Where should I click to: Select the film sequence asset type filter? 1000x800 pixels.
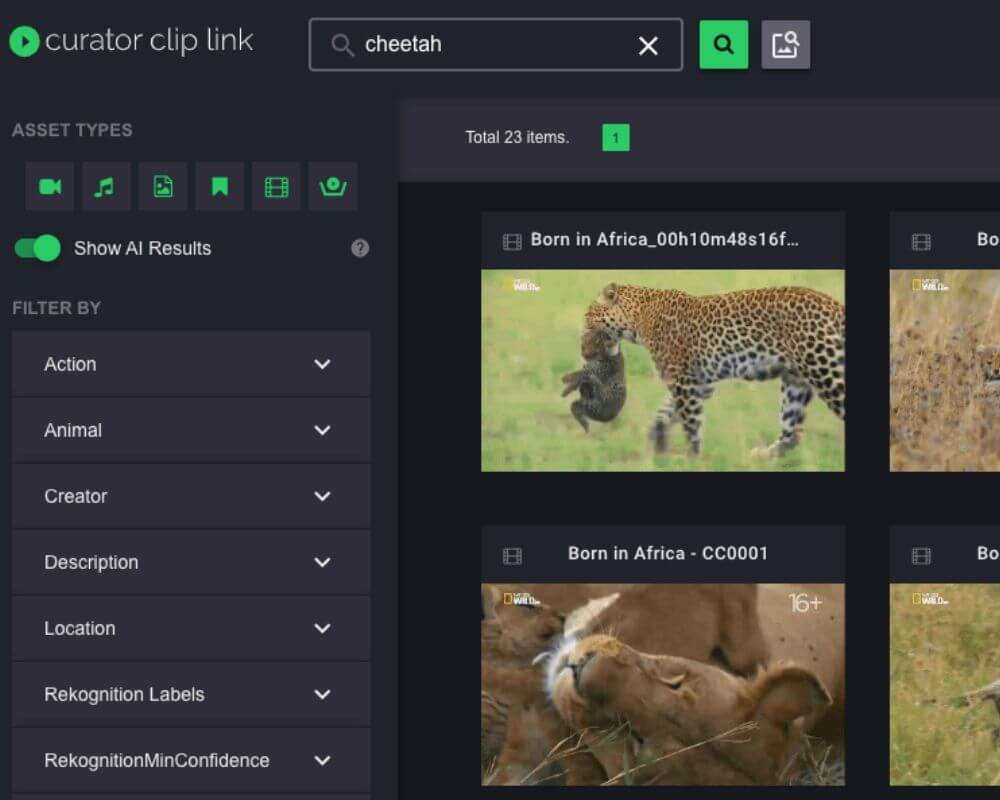pyautogui.click(x=276, y=186)
